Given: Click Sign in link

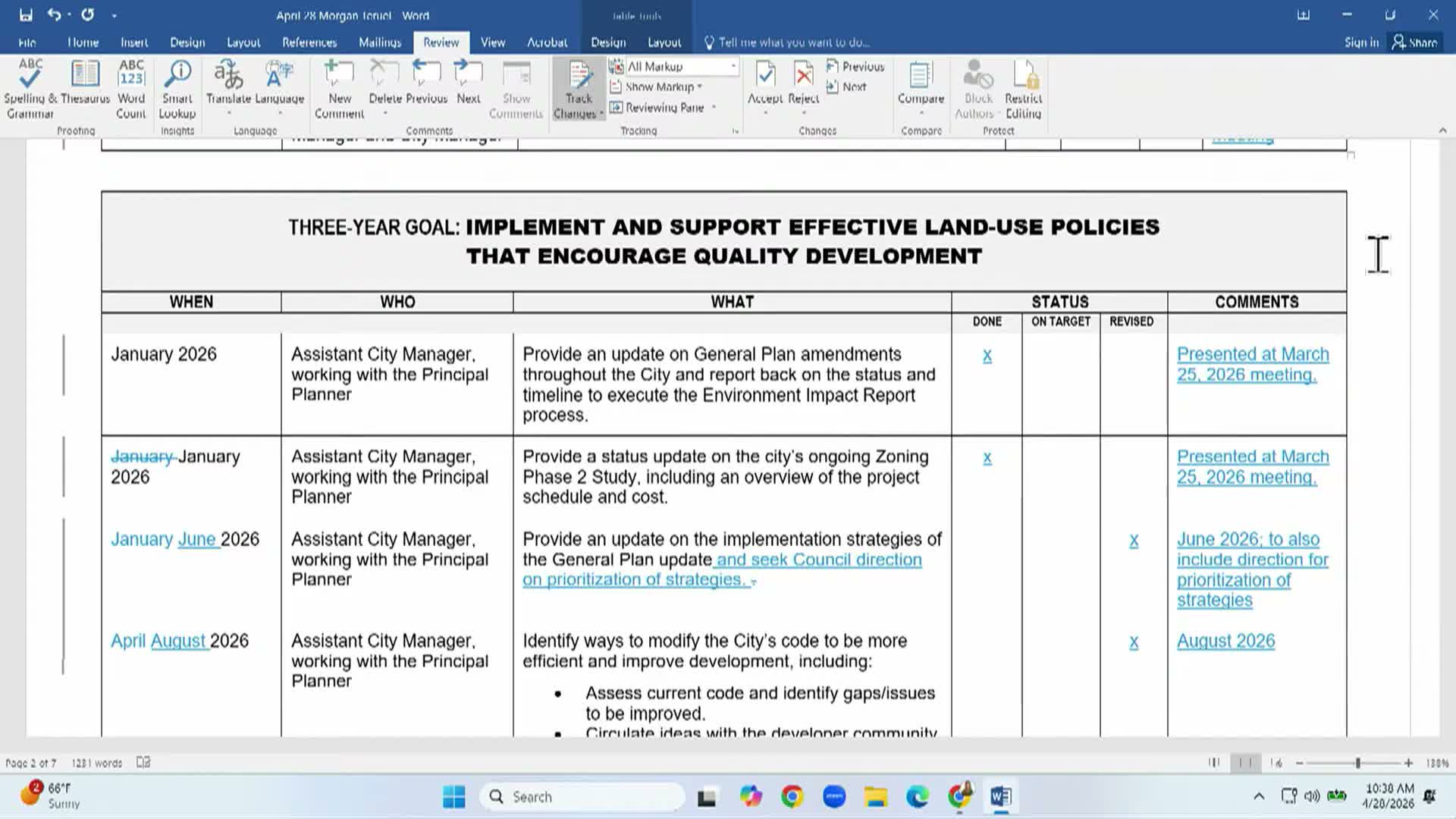Looking at the screenshot, I should (1361, 42).
